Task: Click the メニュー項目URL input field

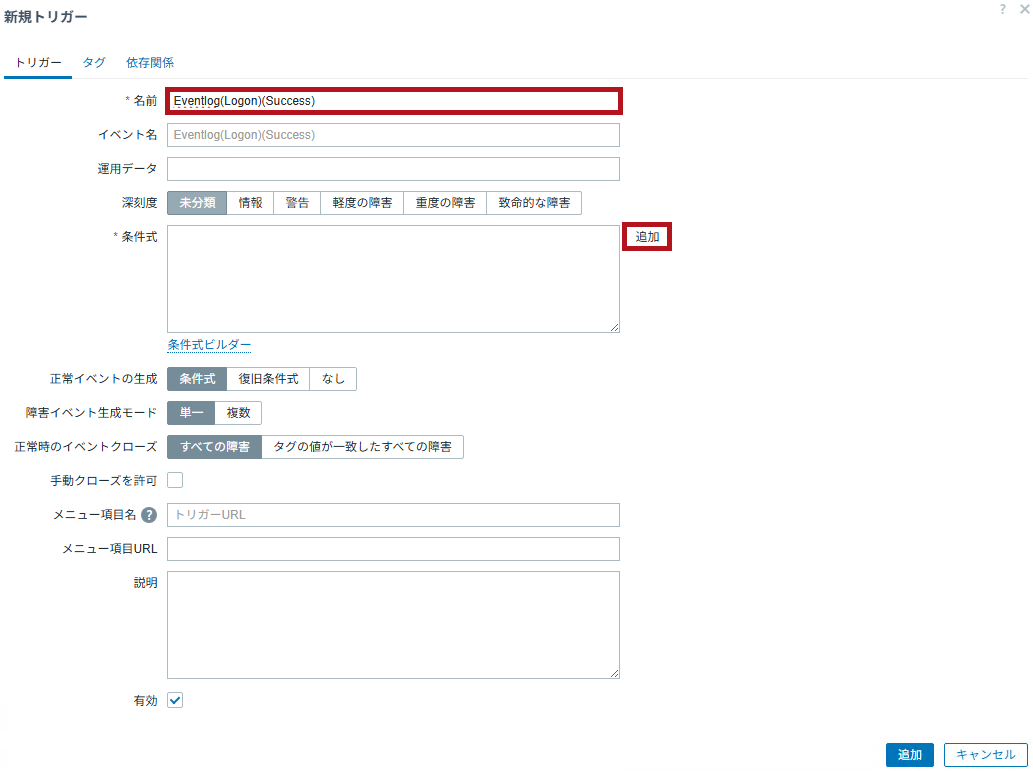Action: click(x=393, y=549)
